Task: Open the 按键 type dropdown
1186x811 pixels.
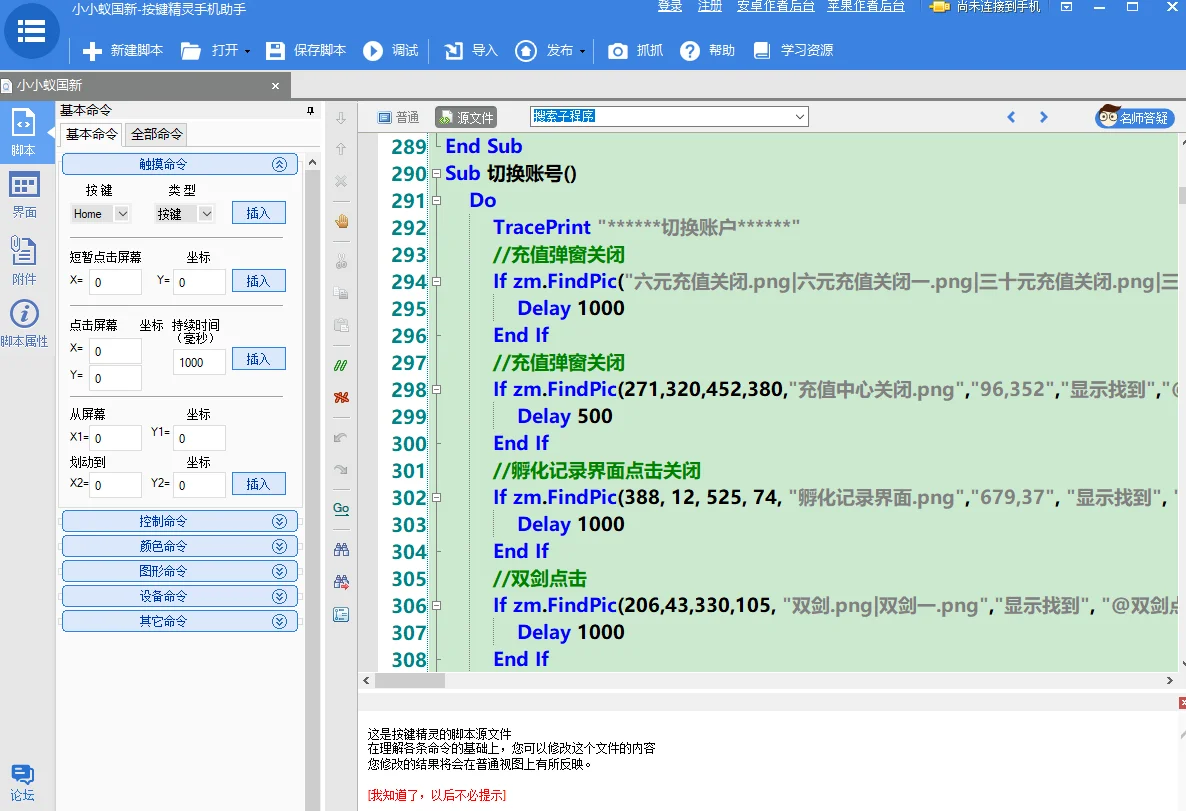Action: coord(206,214)
